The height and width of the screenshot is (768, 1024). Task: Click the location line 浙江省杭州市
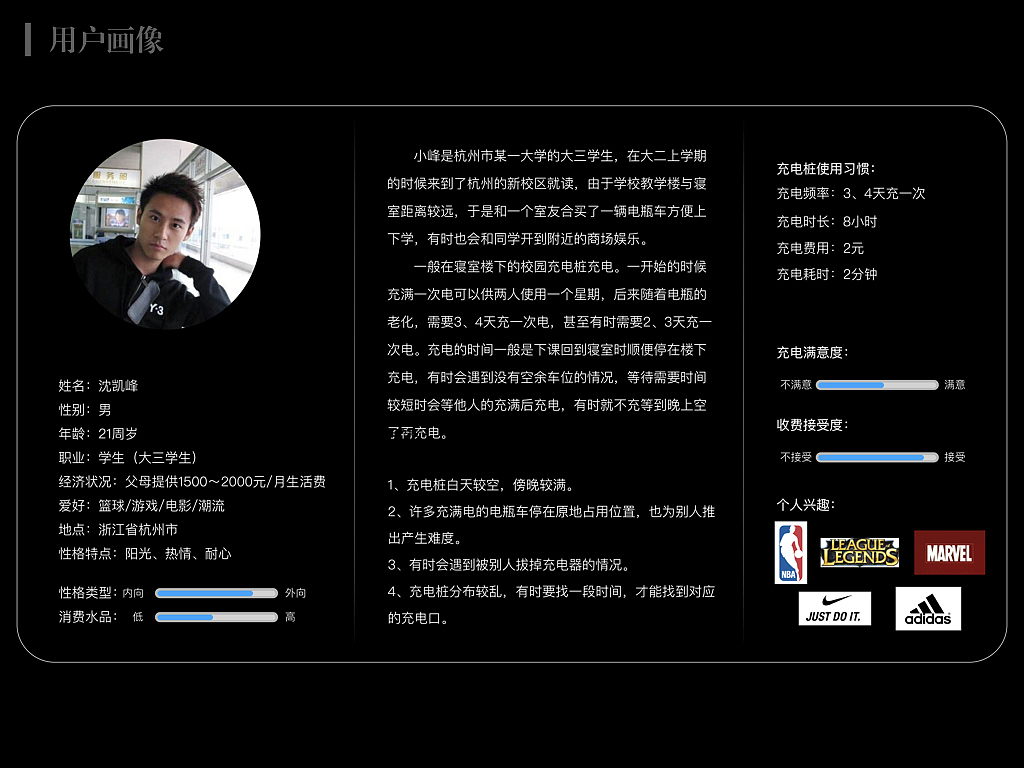click(x=118, y=530)
